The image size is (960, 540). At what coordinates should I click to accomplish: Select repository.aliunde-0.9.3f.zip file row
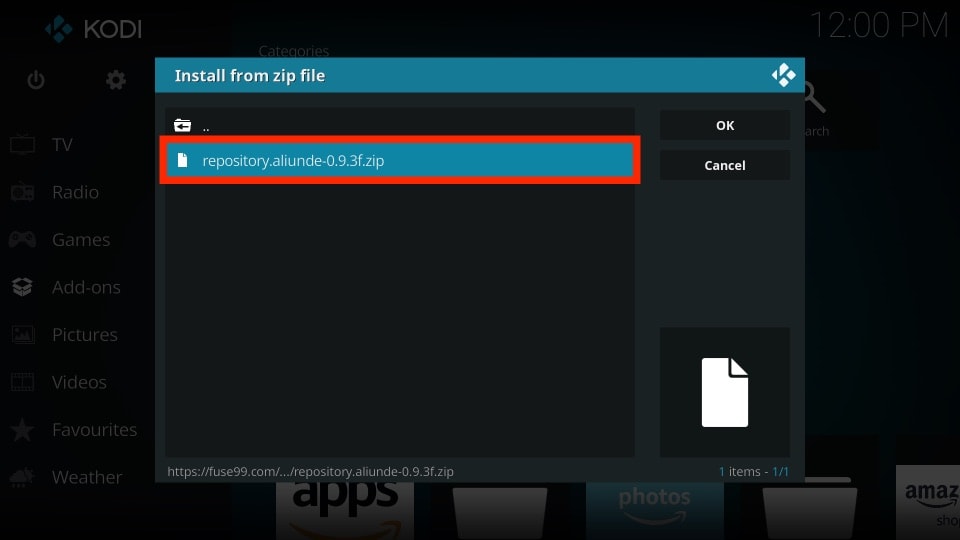click(400, 160)
